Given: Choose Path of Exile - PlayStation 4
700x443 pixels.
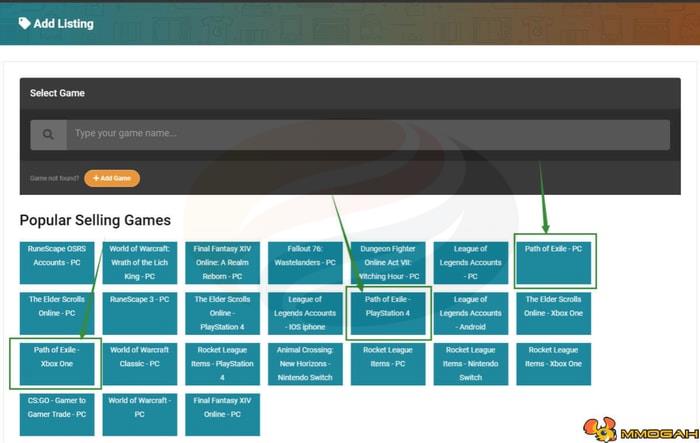Looking at the screenshot, I should [388, 313].
